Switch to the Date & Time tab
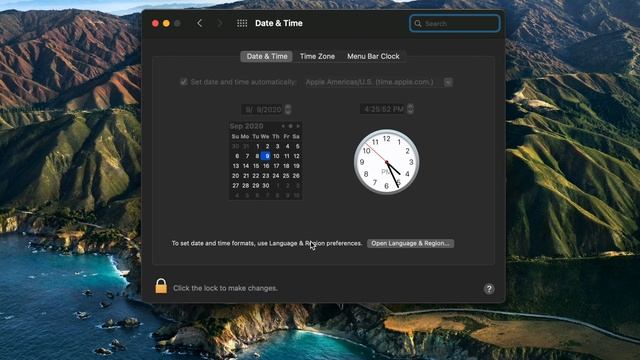 pos(267,56)
